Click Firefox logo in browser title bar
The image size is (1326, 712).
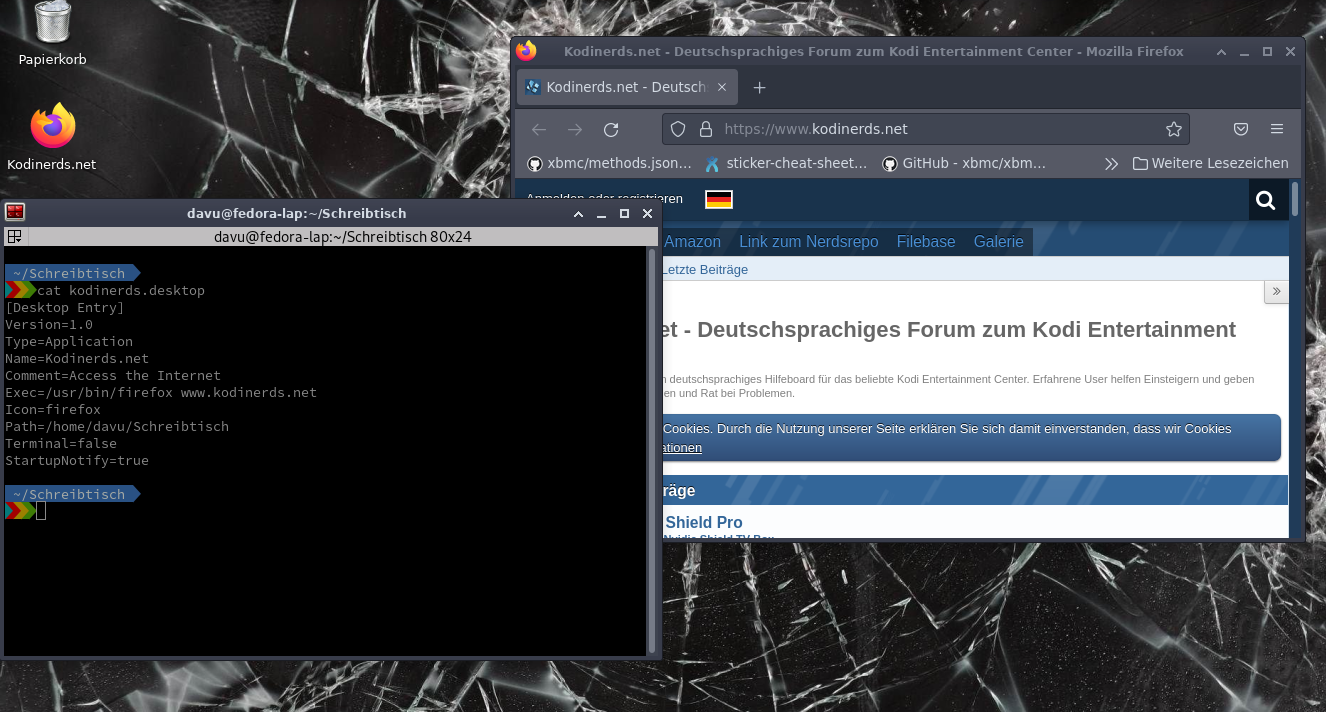click(527, 51)
